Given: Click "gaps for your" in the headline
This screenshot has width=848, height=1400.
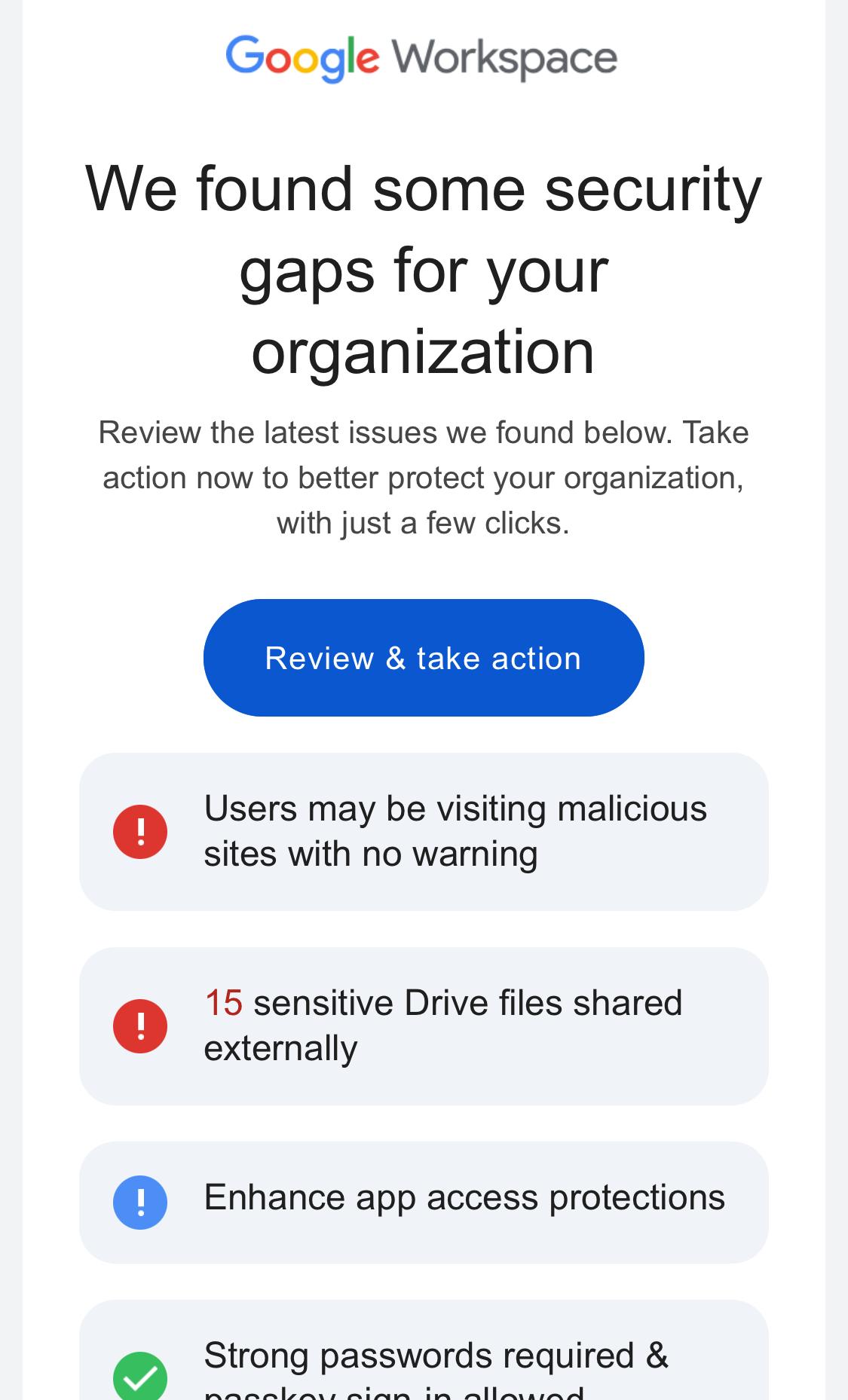Looking at the screenshot, I should click(x=424, y=270).
